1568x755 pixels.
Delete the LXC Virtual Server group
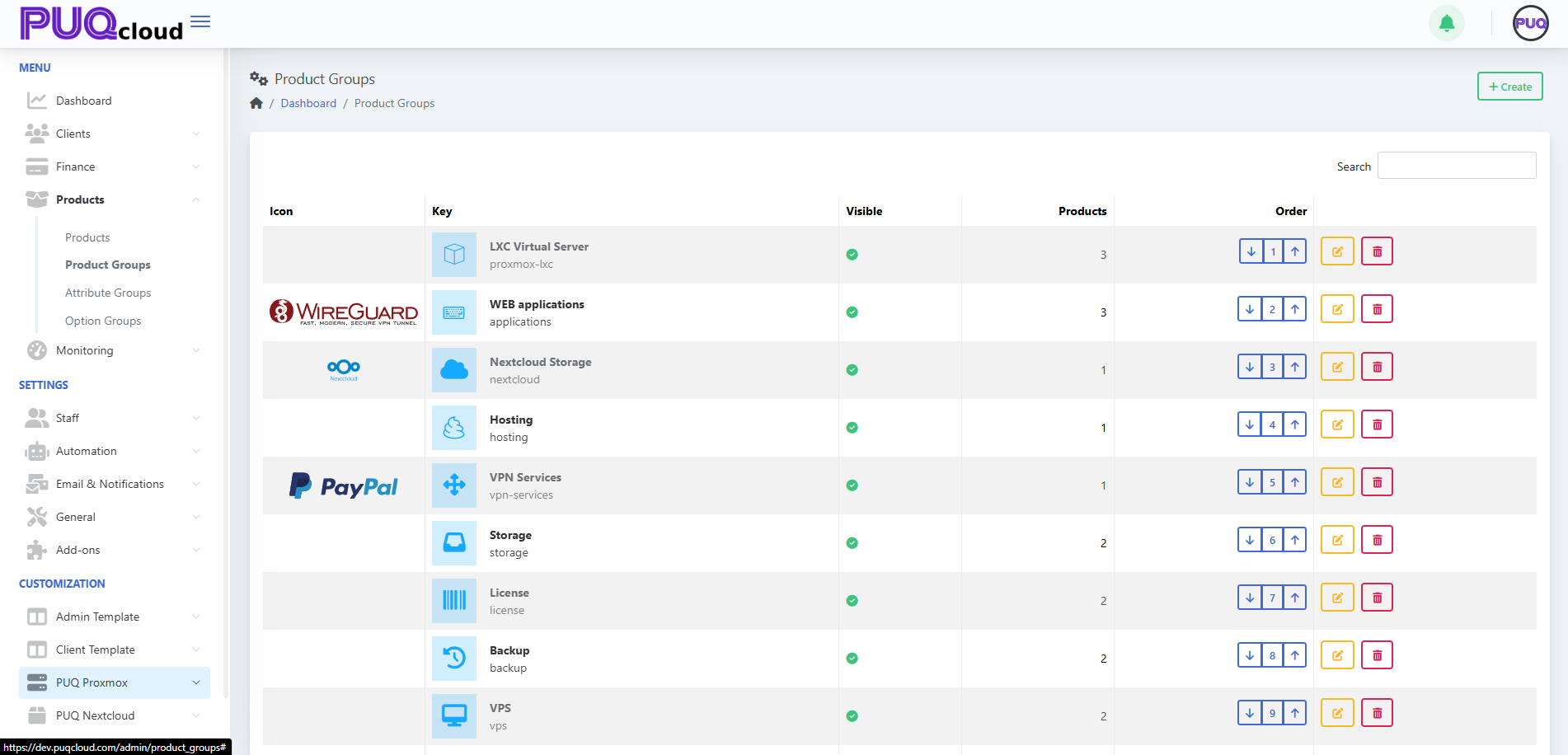(x=1377, y=251)
